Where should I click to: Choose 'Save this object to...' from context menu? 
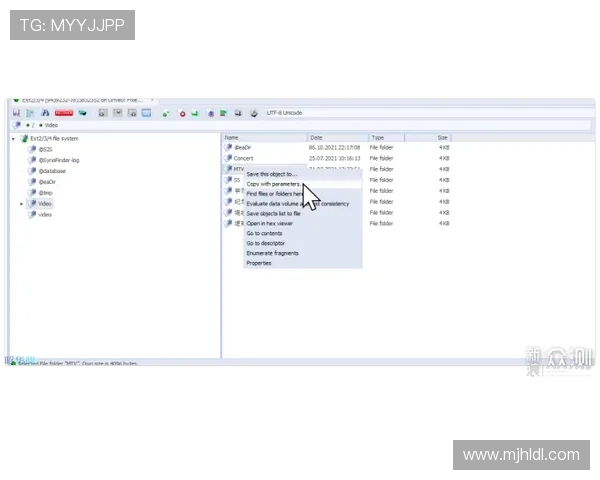[272, 174]
